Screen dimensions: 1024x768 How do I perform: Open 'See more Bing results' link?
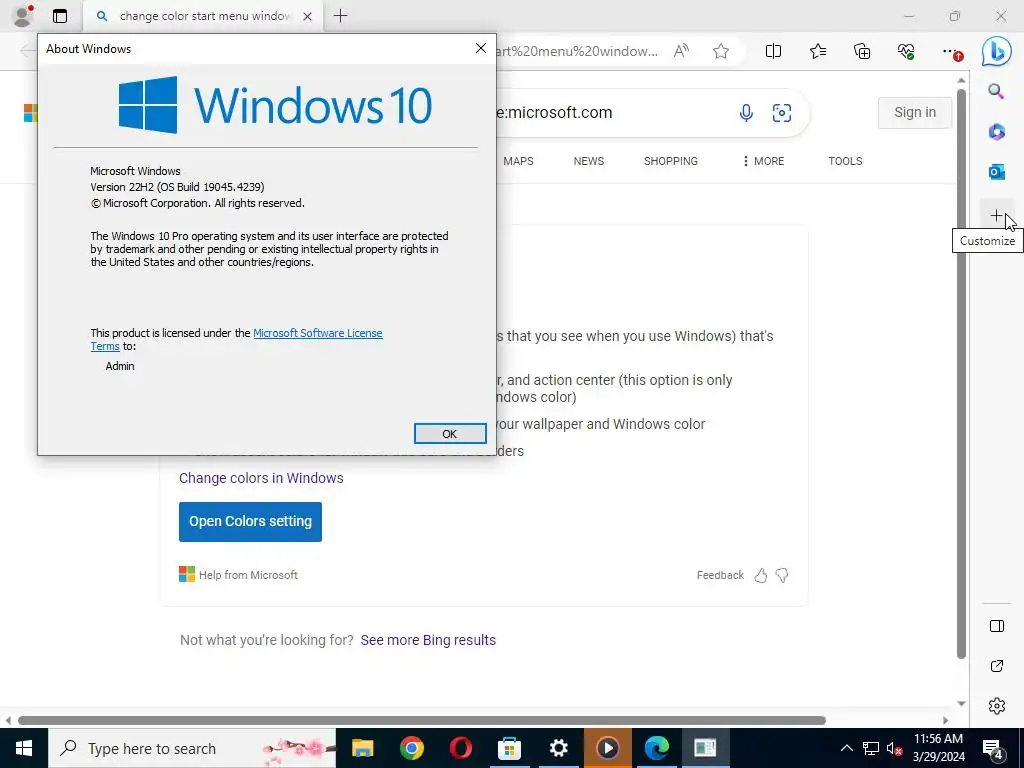tap(428, 640)
